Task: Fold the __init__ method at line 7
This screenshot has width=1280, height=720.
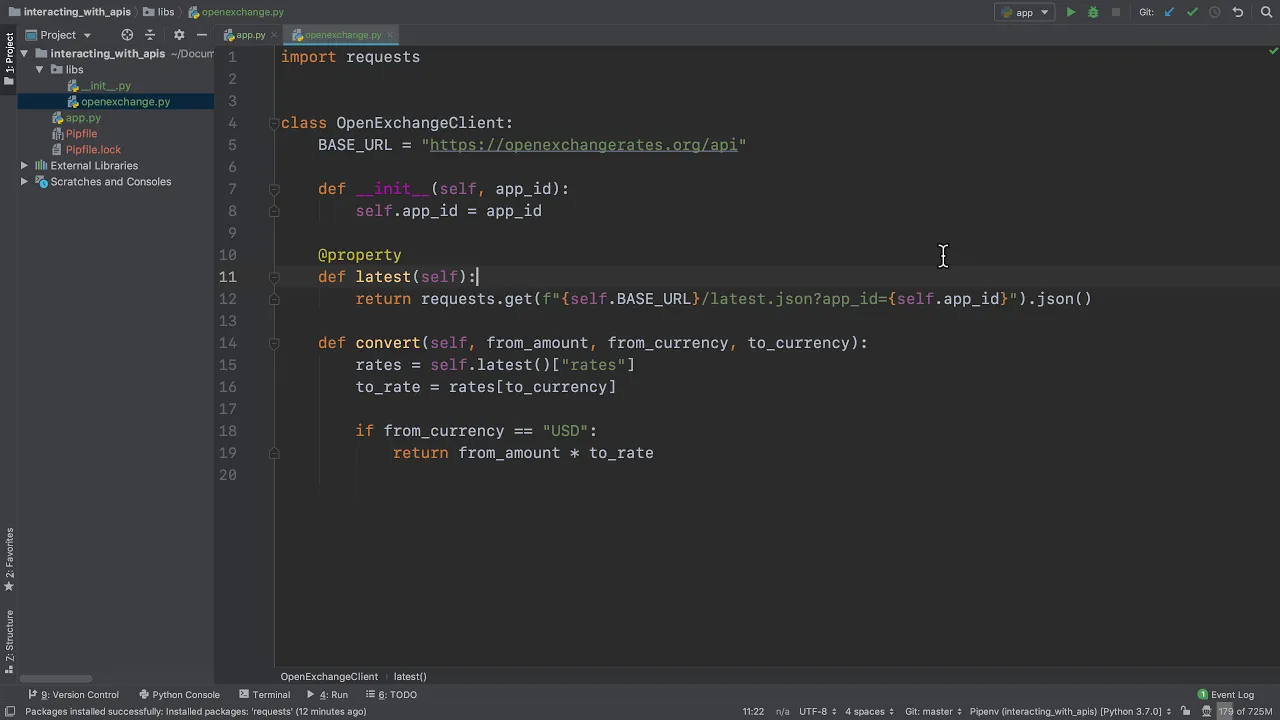Action: pos(273,189)
